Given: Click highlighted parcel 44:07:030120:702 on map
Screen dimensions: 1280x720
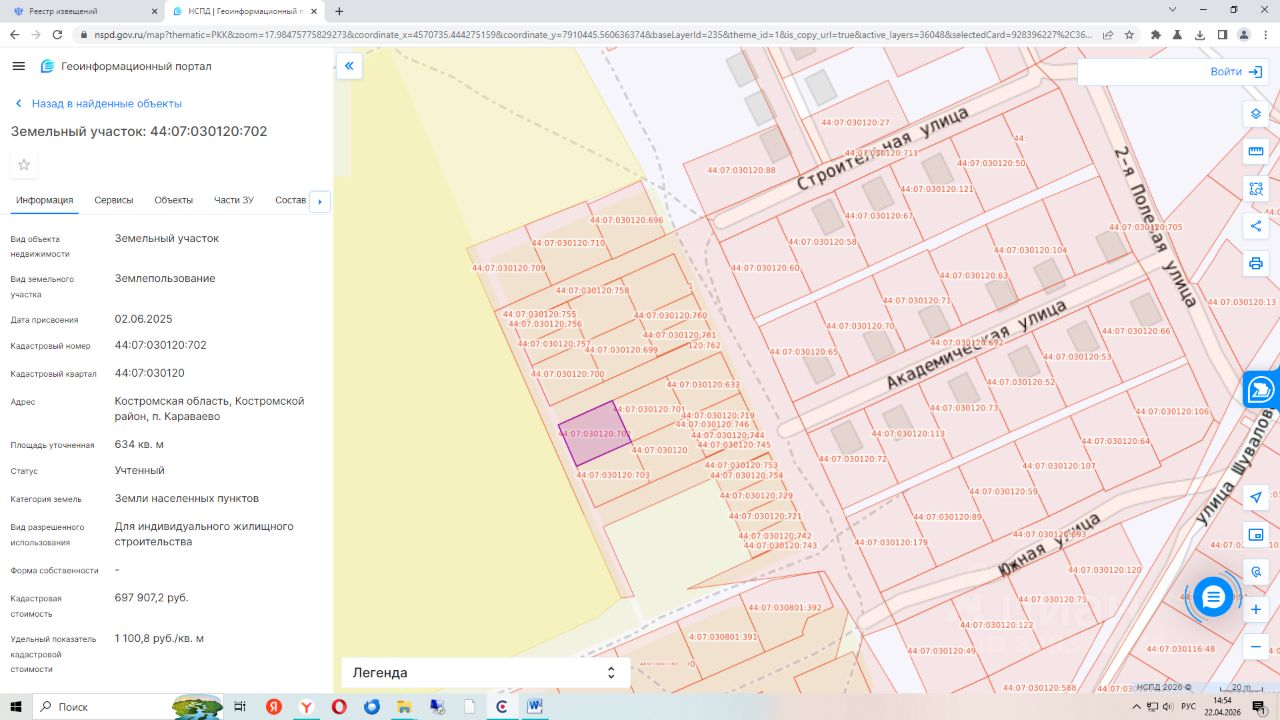Looking at the screenshot, I should tap(593, 433).
